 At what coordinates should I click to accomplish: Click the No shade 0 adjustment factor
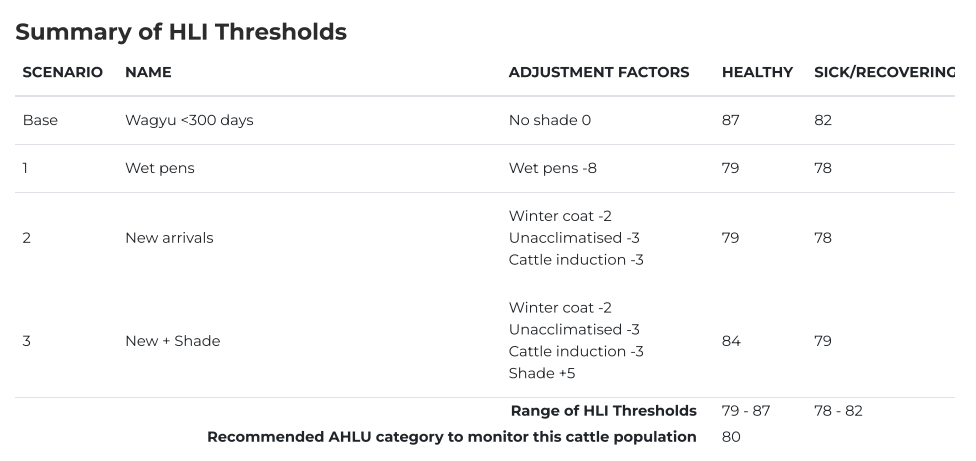(550, 120)
